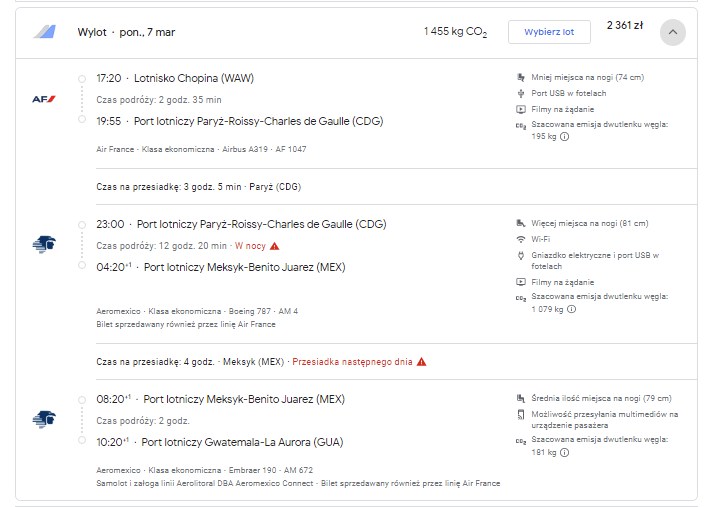The width and height of the screenshot is (706, 507).
Task: Open info icon next to 181 kg emission
Action: (564, 453)
